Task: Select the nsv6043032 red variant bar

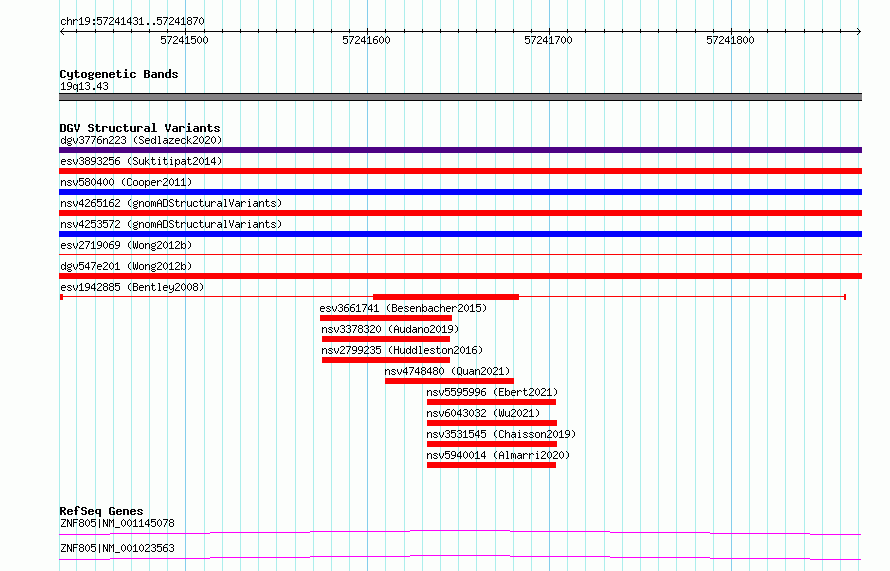Action: click(492, 423)
